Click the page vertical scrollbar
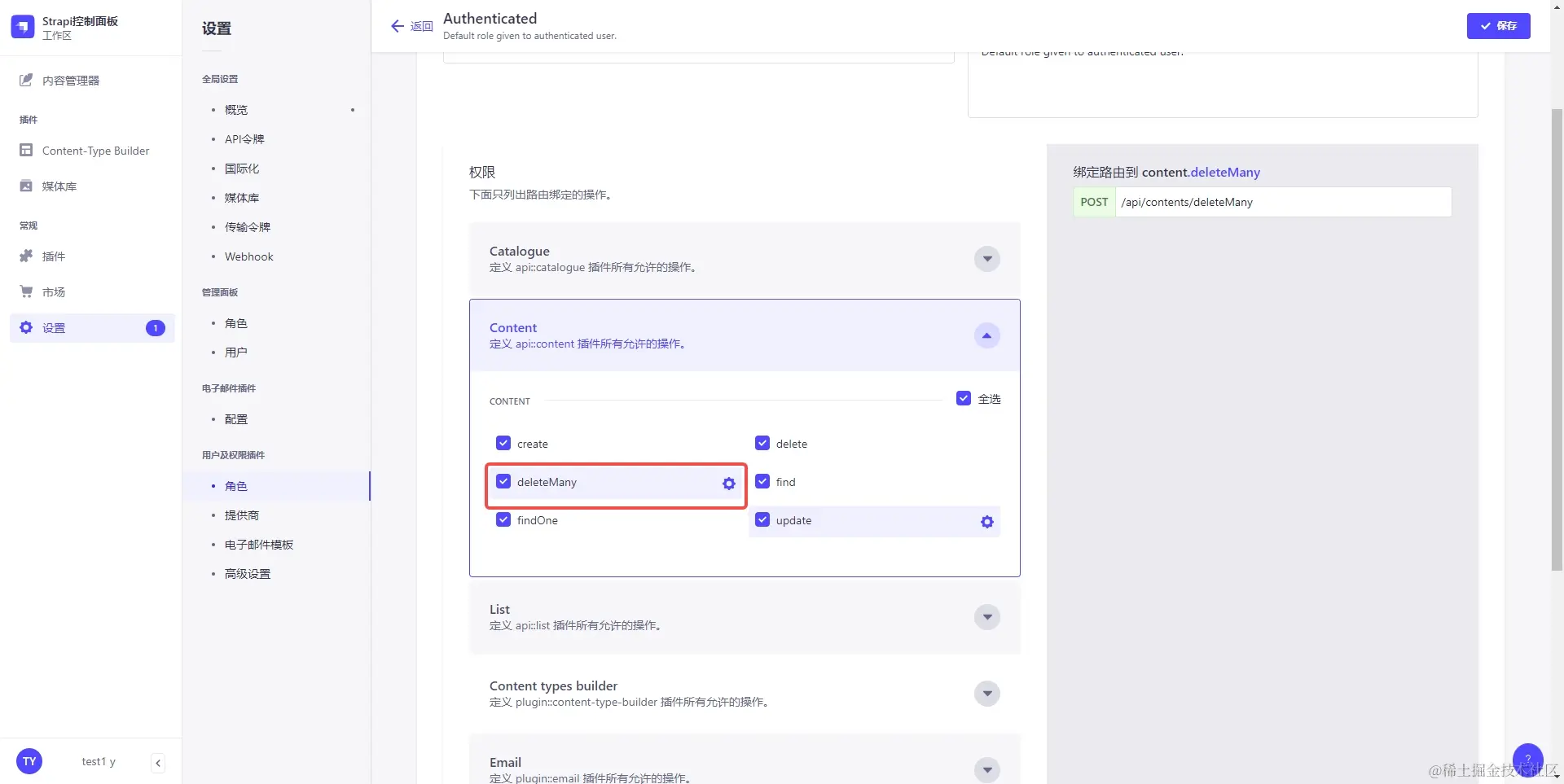The height and width of the screenshot is (784, 1564). click(1557, 339)
